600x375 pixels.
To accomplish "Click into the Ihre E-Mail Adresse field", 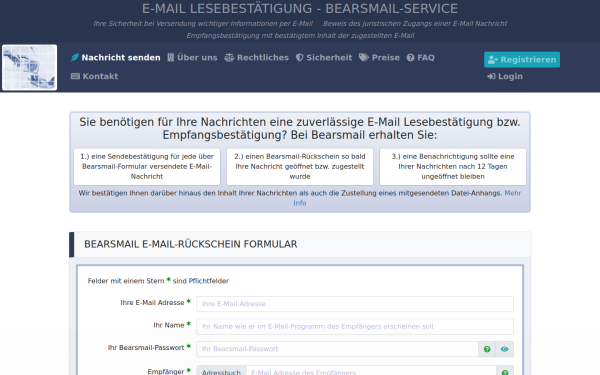I will coord(355,304).
